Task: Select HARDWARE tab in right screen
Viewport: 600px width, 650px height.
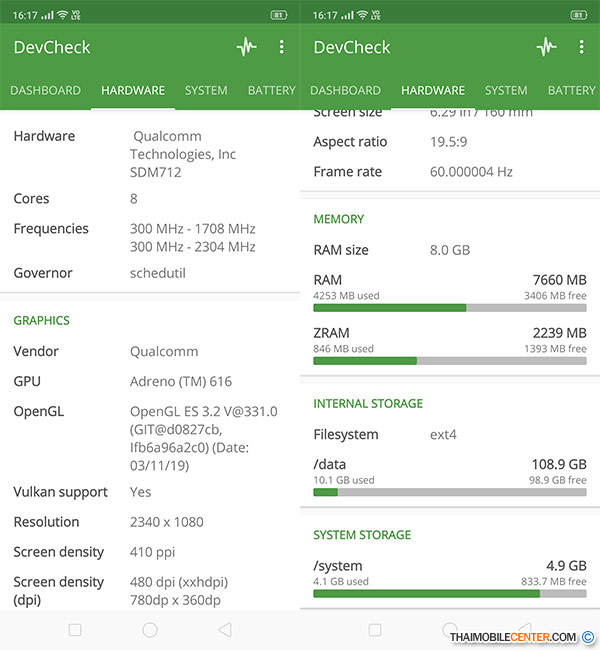Action: click(433, 90)
